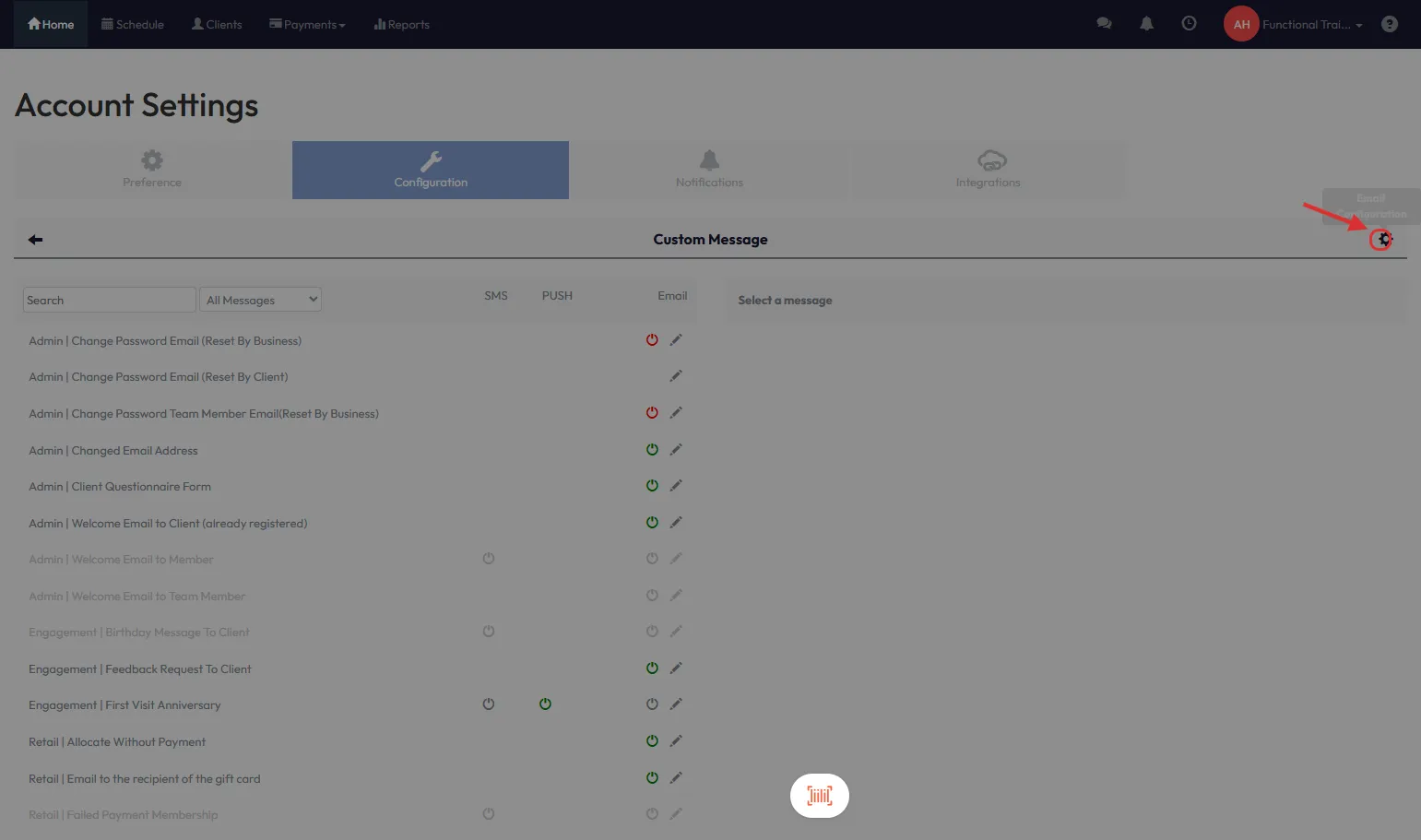The image size is (1421, 840).
Task: Toggle SMS for Birthday Message To Client
Action: (489, 632)
